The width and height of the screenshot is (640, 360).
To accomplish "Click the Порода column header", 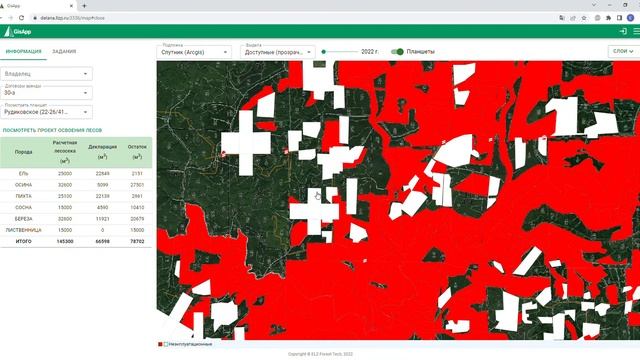I will (23, 152).
